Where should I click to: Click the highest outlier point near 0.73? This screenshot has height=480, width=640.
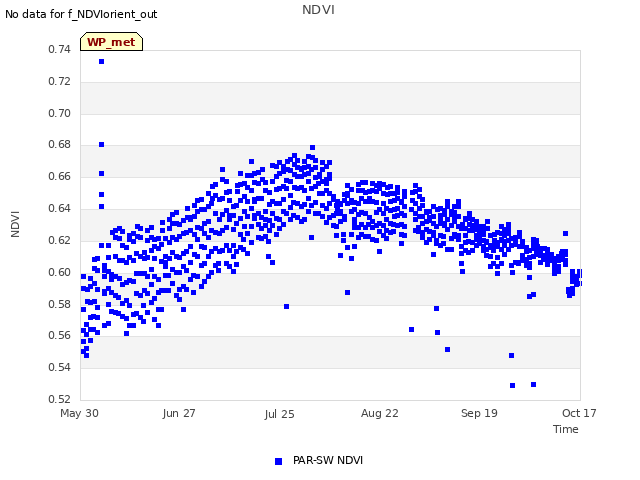pos(102,62)
